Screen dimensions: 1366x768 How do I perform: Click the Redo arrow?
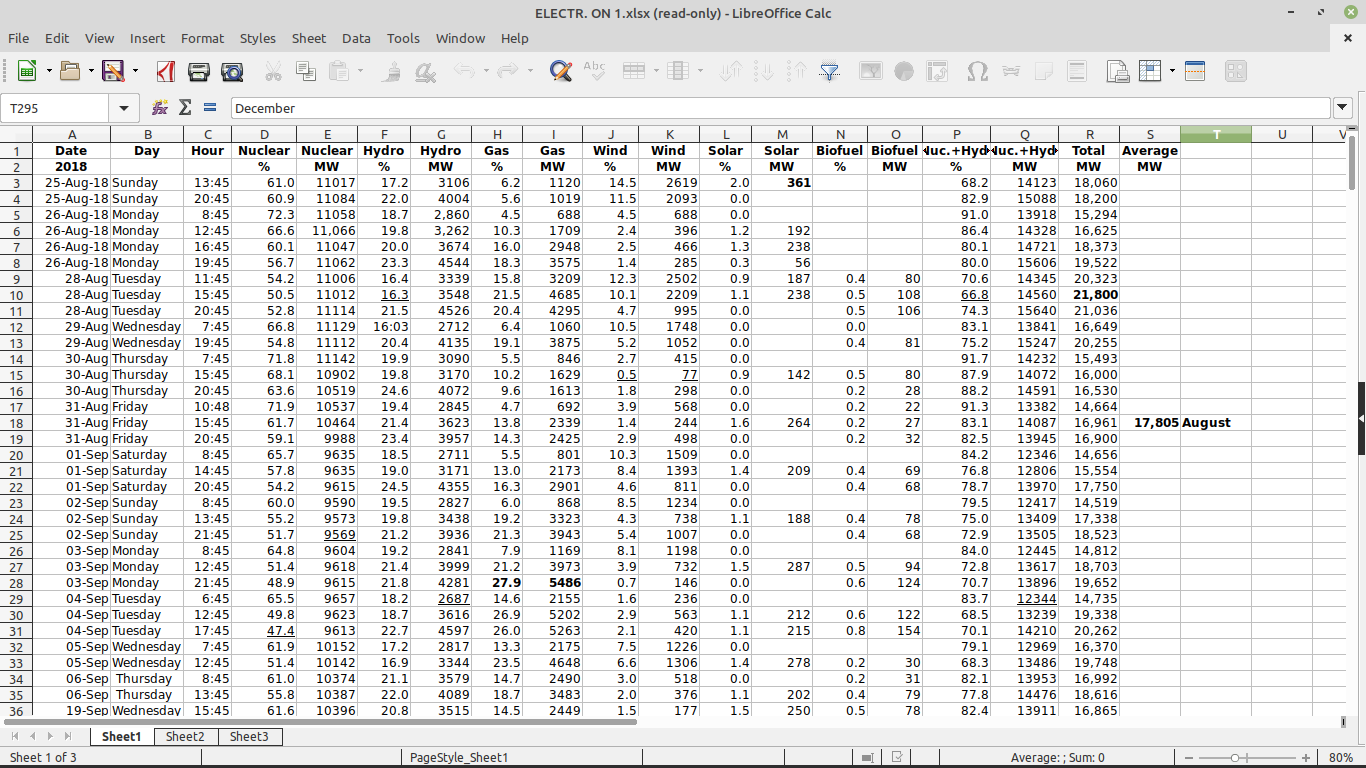pos(507,71)
